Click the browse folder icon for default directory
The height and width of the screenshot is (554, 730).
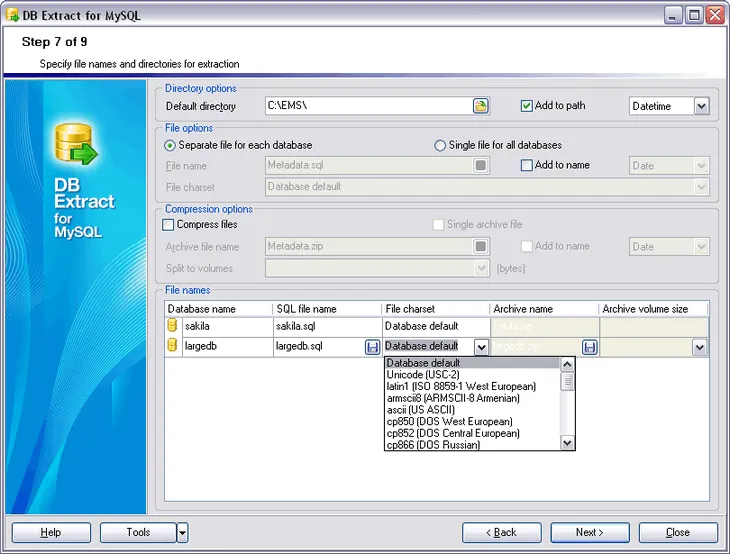tap(480, 106)
